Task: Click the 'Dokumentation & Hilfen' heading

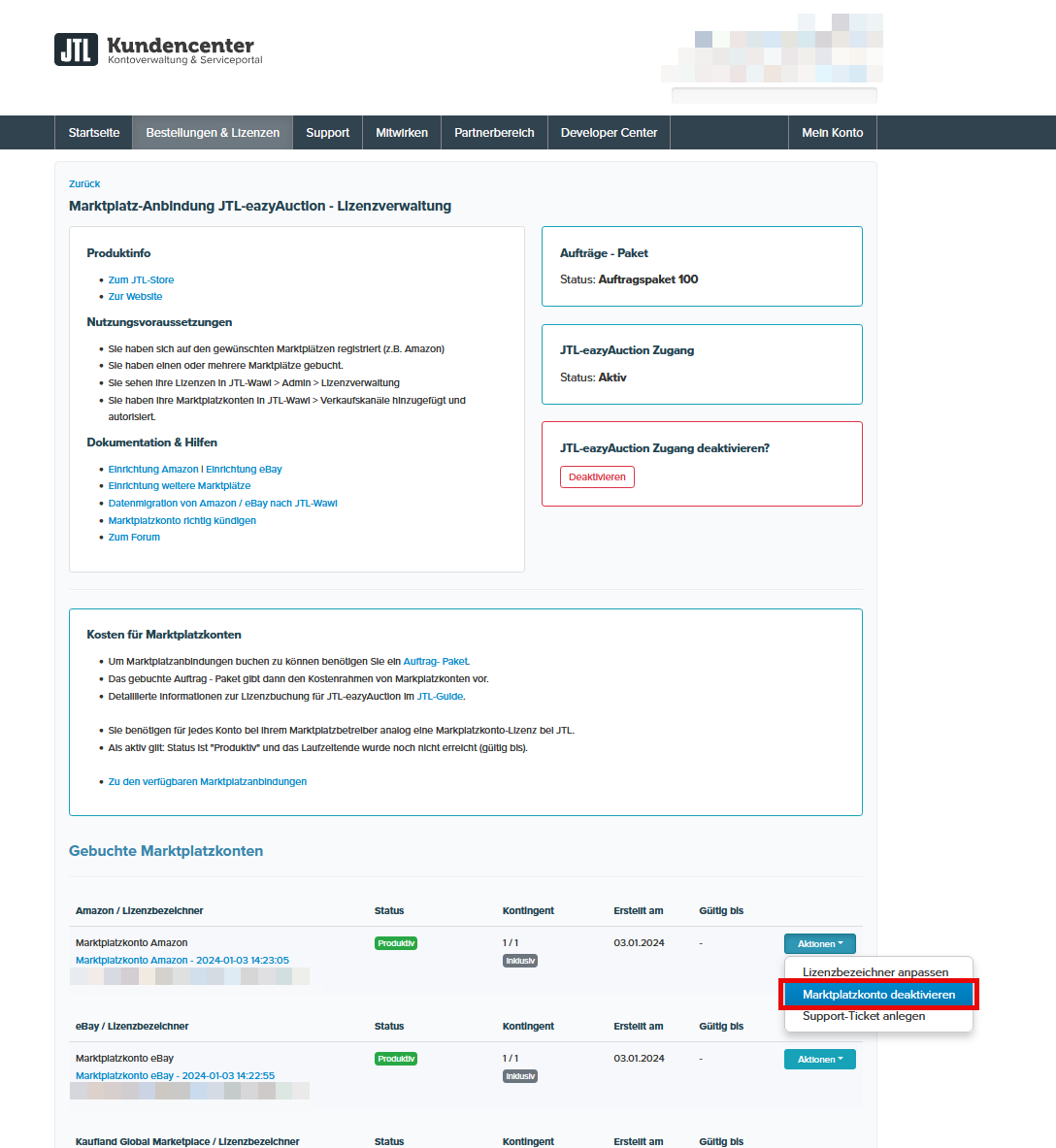Action: tap(151, 443)
